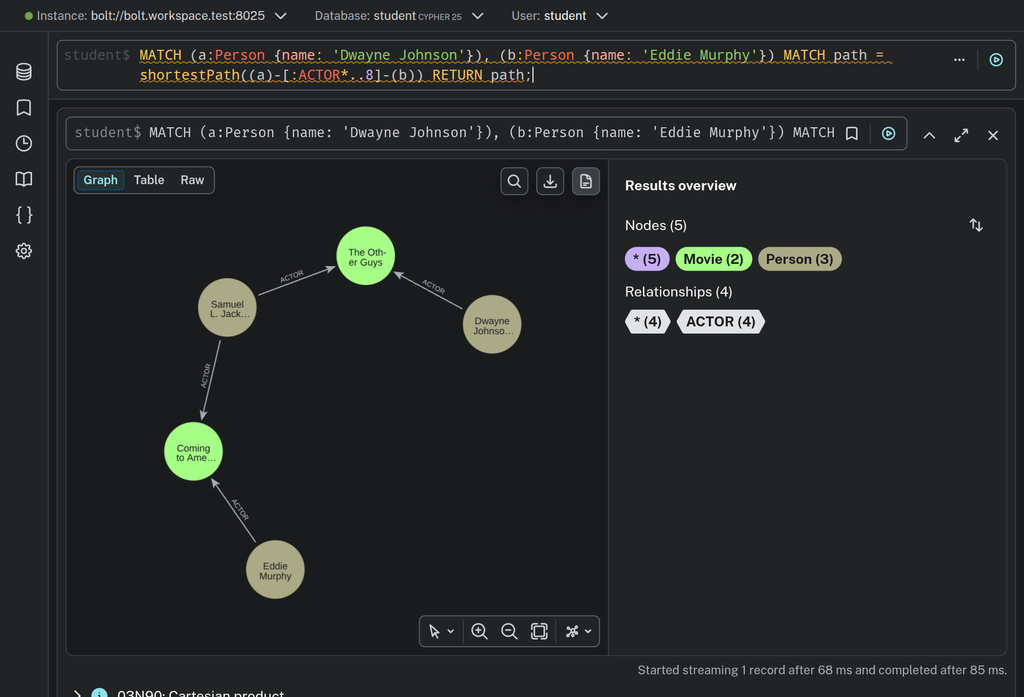The image size is (1024, 697).
Task: Switch to Graph view tab
Action: click(101, 180)
